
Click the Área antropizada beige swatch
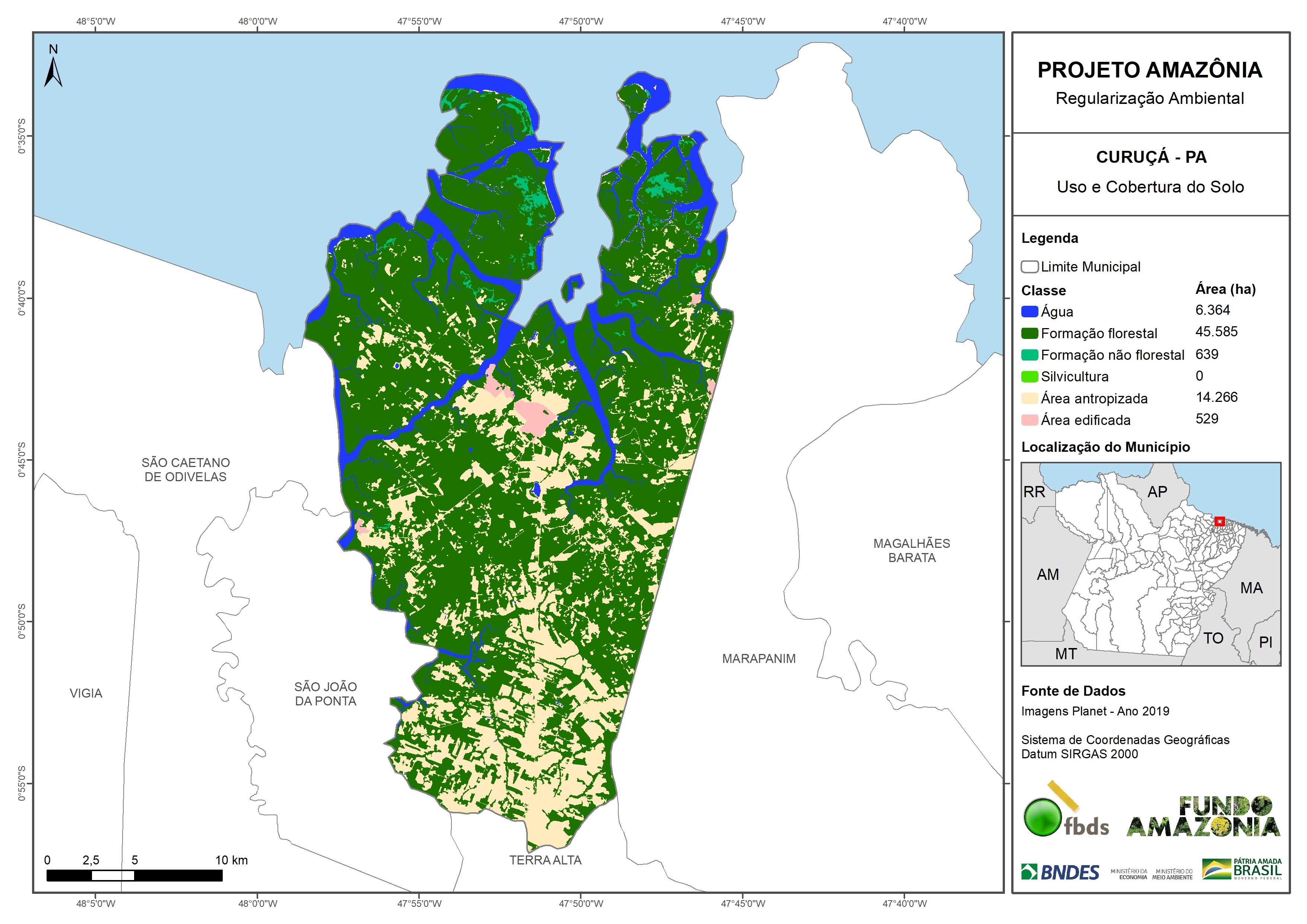pos(1029,399)
